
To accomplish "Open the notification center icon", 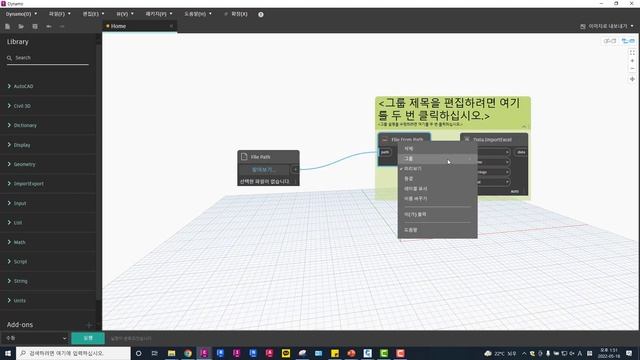I will [x=629, y=353].
